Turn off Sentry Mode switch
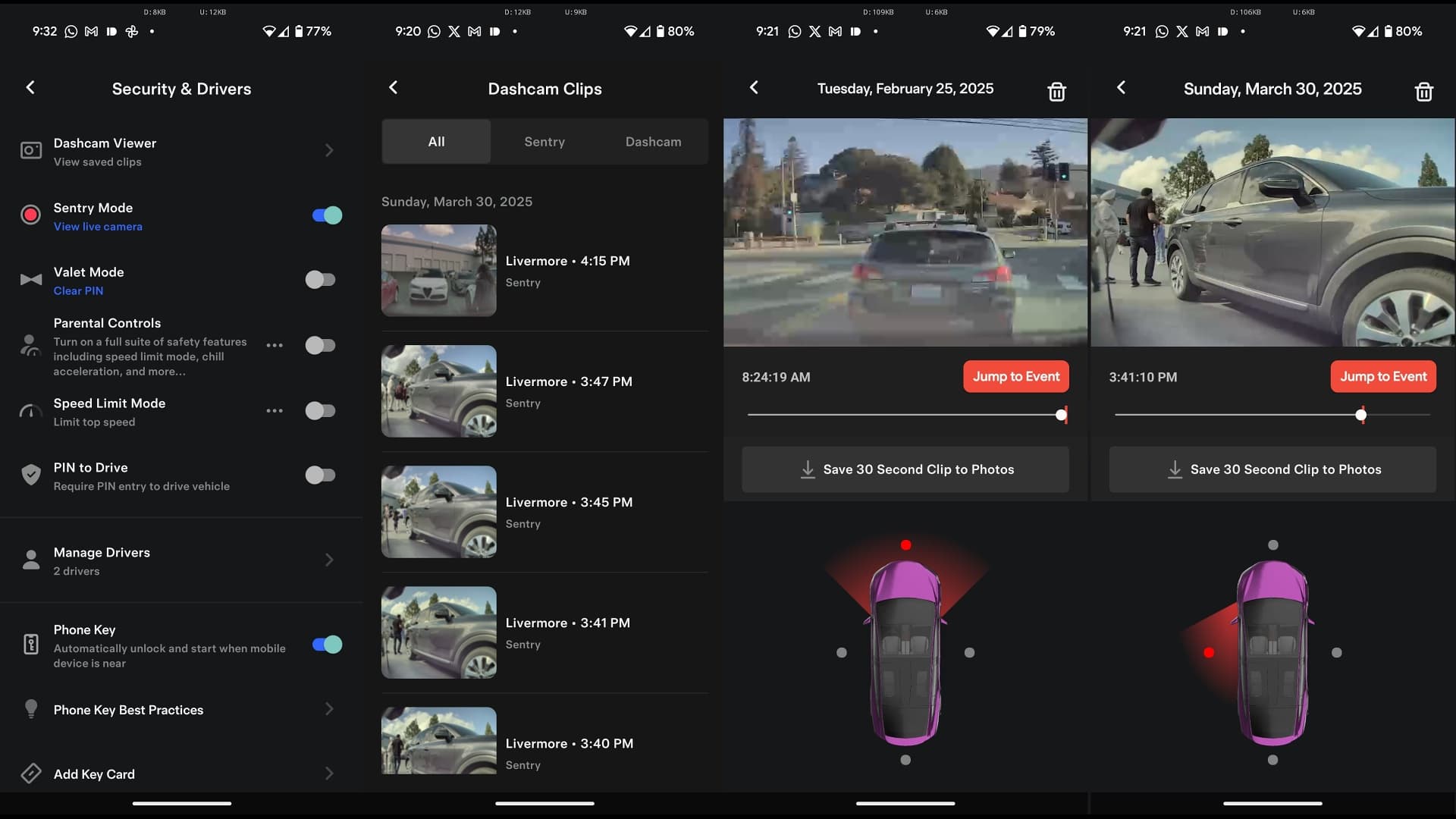Screen dimensions: 1456x819 tap(327, 215)
